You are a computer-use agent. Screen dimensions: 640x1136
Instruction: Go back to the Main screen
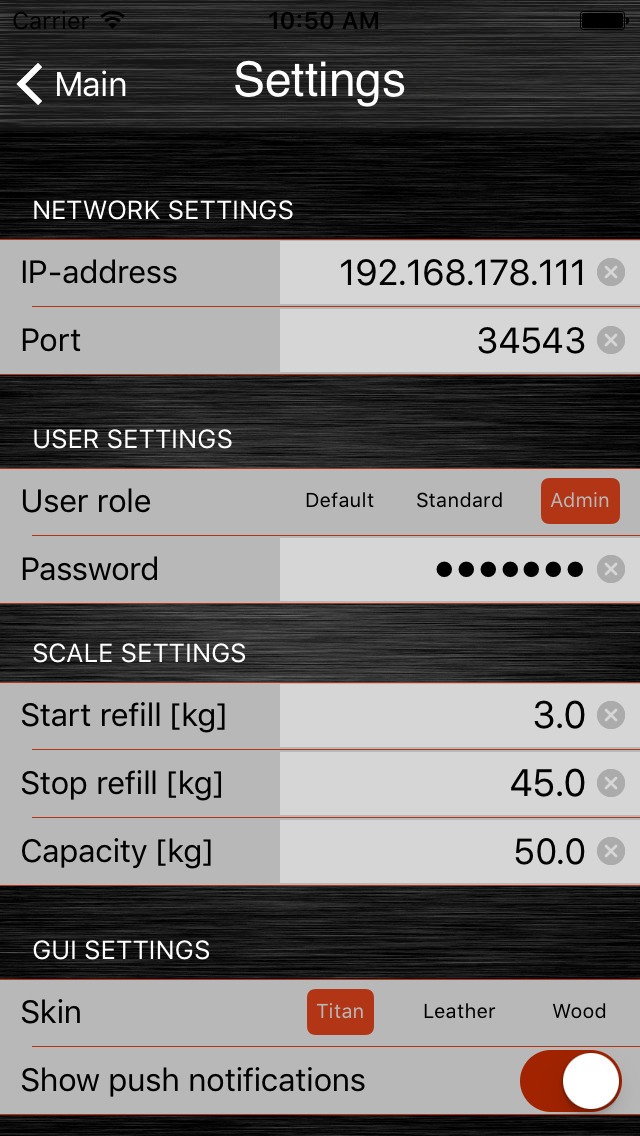(x=72, y=85)
